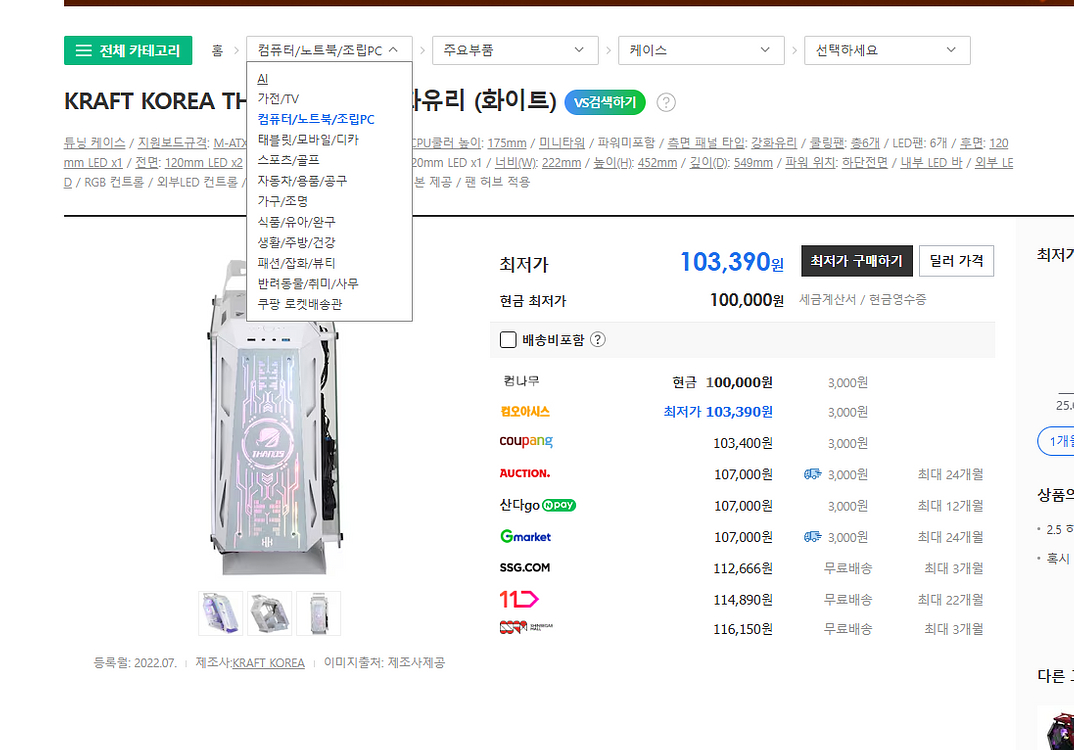Expand the 케이스 dropdown

click(701, 50)
